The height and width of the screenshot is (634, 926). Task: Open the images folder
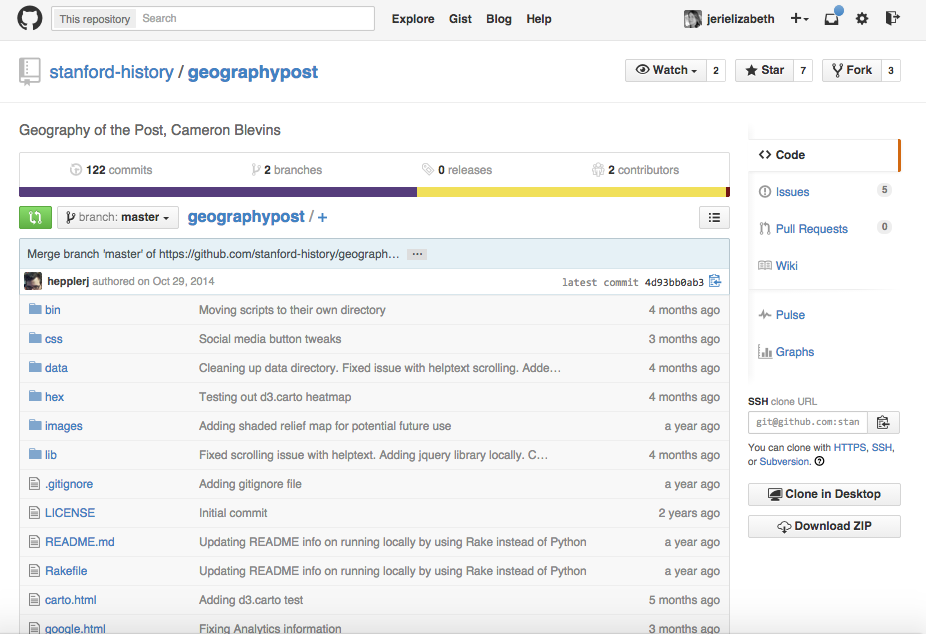point(64,426)
